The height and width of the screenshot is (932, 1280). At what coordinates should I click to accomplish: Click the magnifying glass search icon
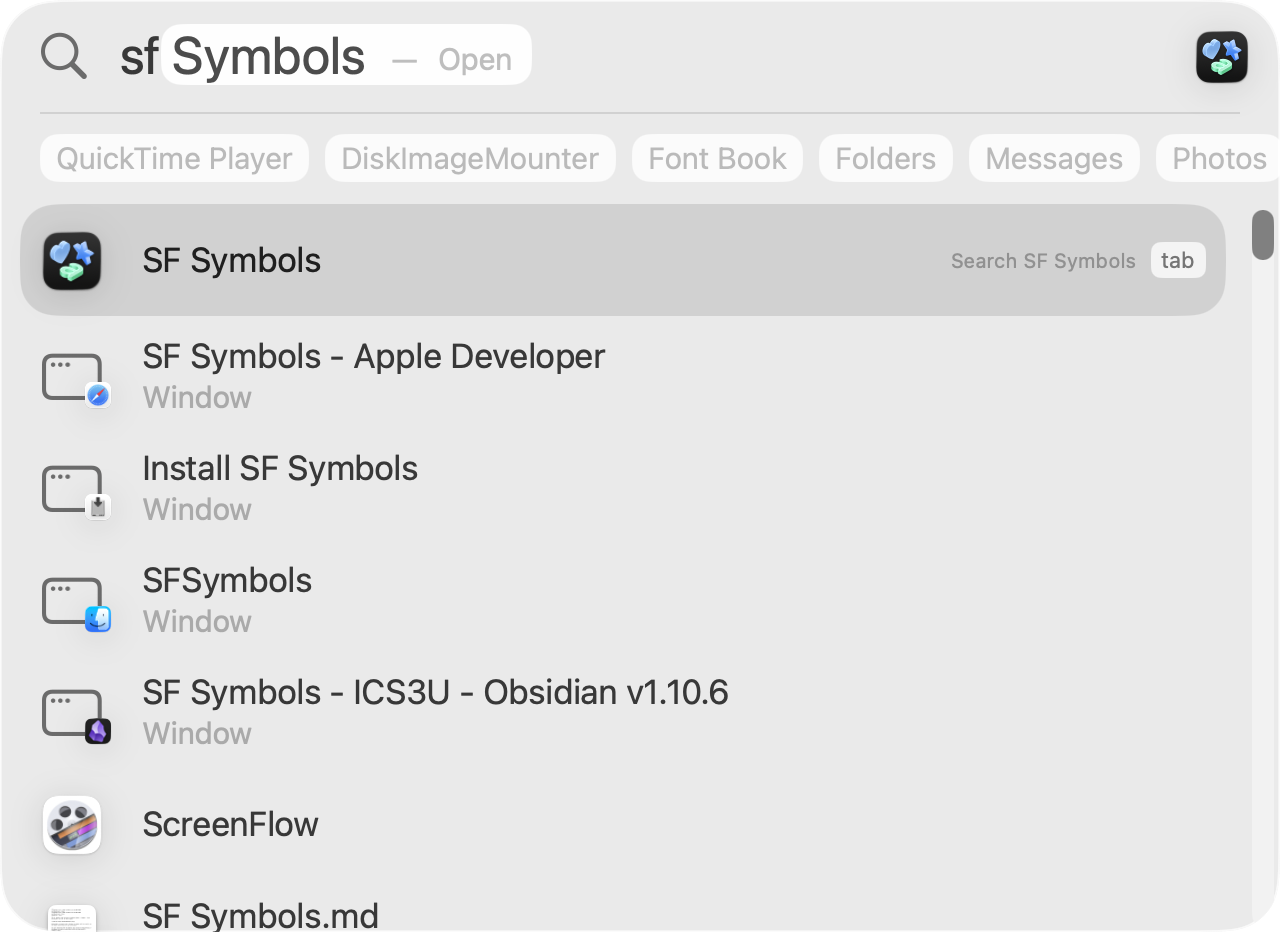click(x=64, y=56)
